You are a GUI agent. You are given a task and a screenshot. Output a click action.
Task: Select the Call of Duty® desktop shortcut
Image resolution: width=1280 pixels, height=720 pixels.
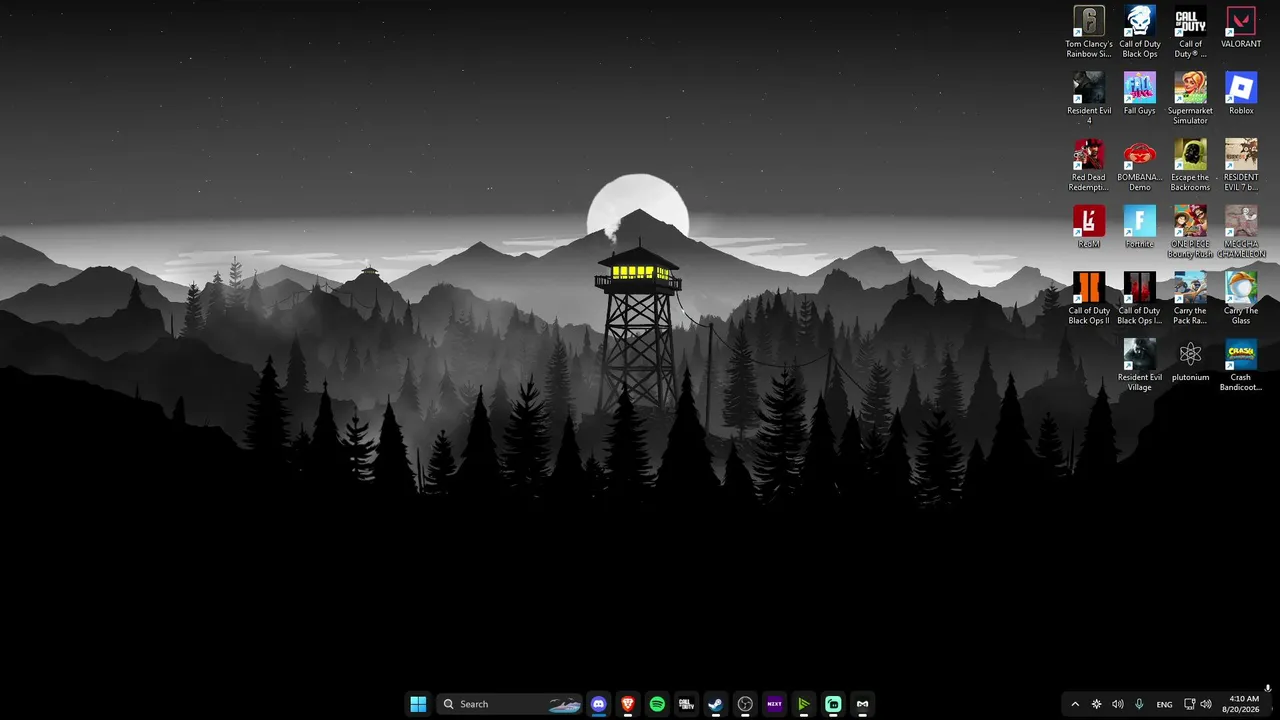tap(1190, 32)
